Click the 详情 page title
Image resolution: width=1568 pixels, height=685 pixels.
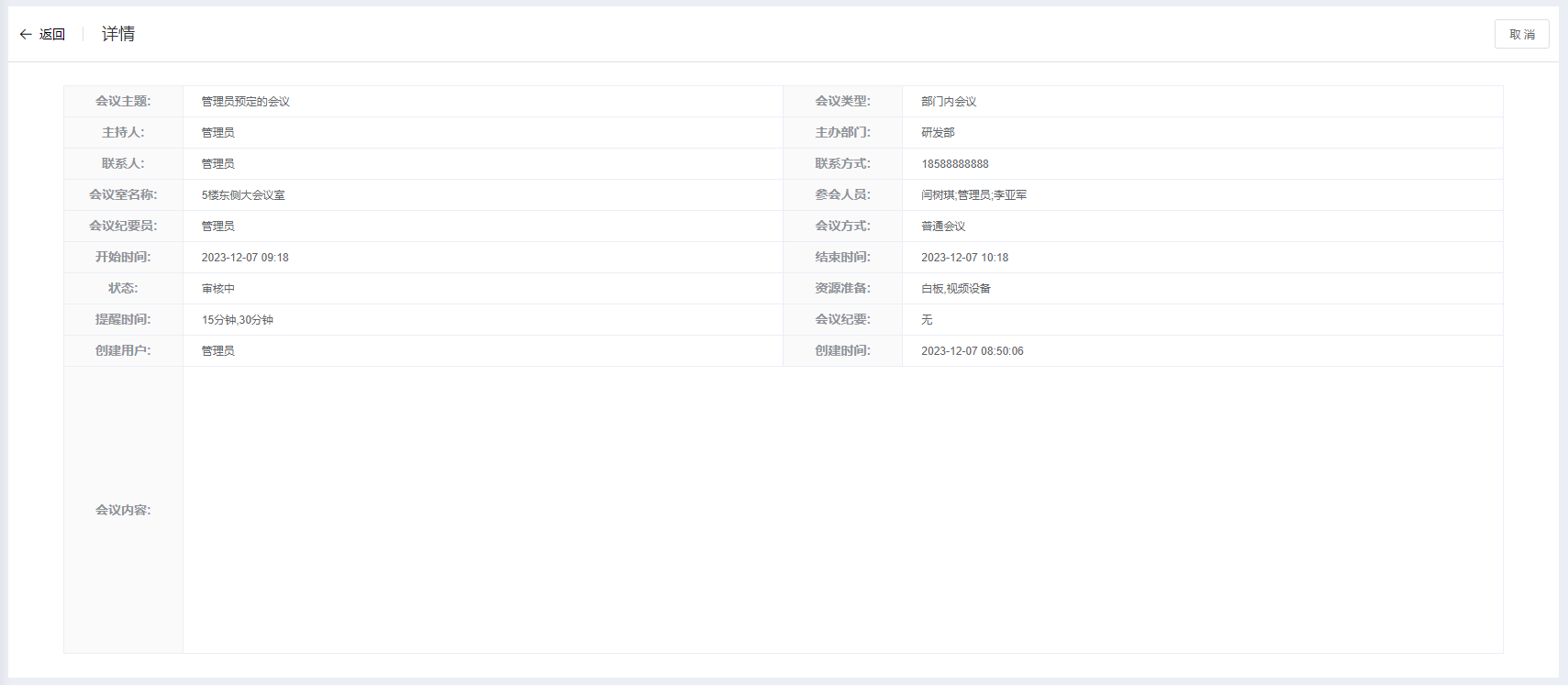click(x=118, y=34)
